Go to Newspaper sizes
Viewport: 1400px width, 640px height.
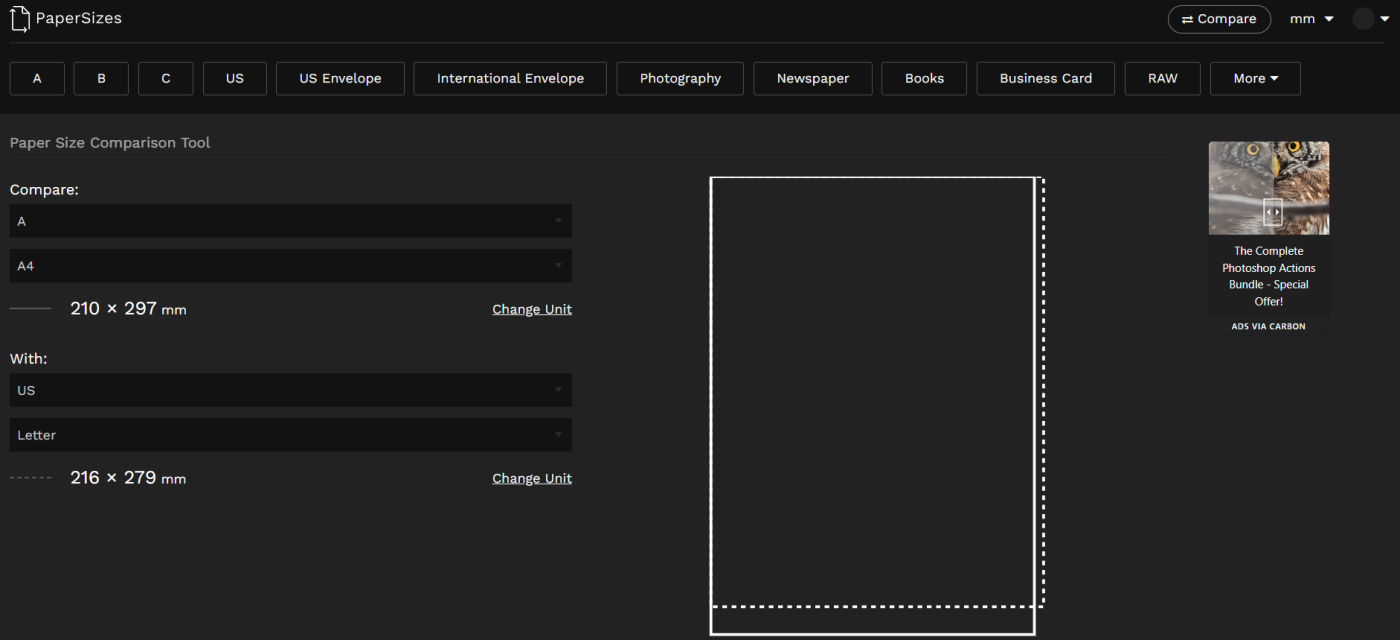click(x=813, y=78)
